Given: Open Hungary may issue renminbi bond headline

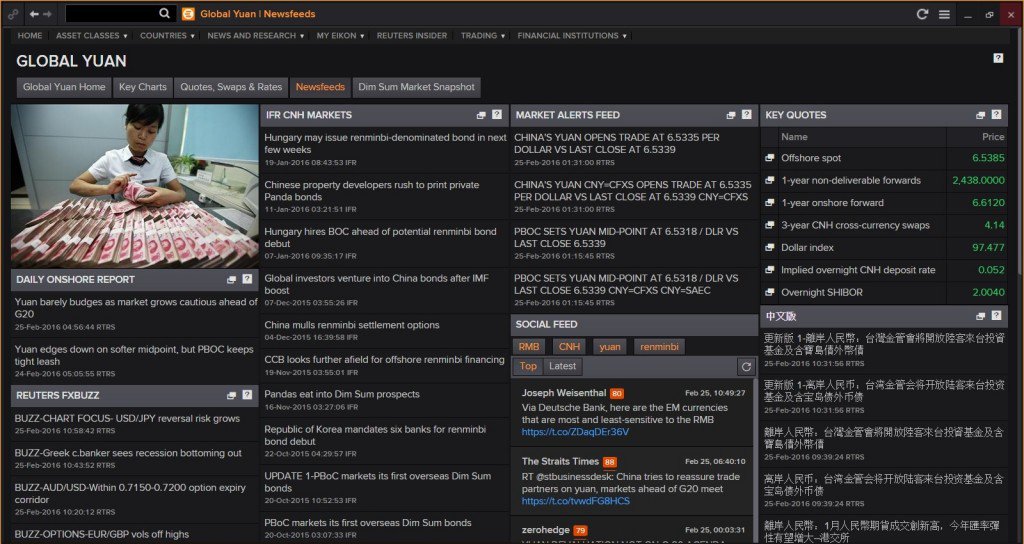Looking at the screenshot, I should (x=385, y=144).
